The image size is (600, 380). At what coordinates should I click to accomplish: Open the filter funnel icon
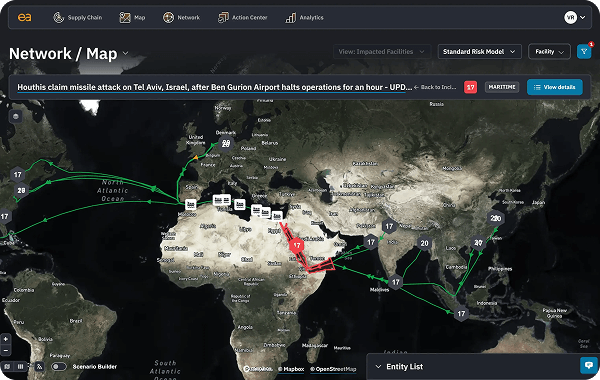tap(584, 51)
